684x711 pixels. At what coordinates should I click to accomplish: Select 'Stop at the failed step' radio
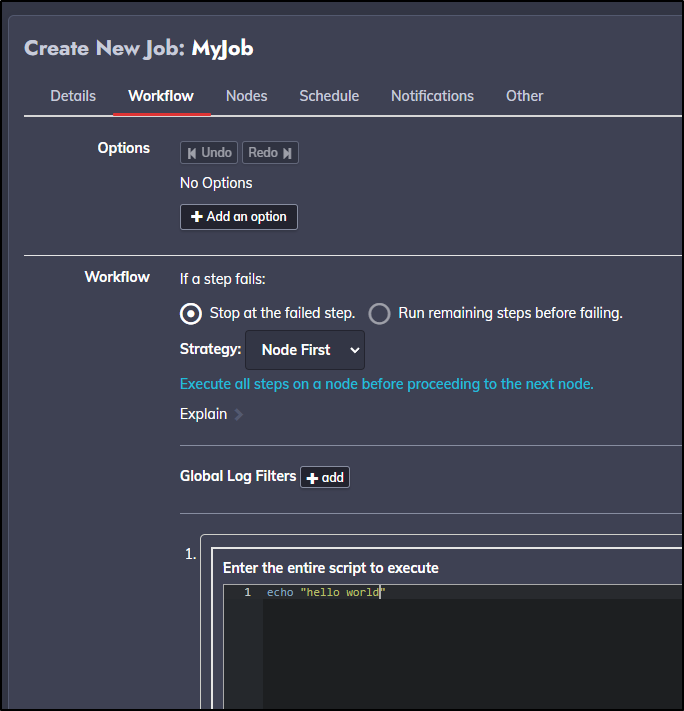tap(191, 314)
